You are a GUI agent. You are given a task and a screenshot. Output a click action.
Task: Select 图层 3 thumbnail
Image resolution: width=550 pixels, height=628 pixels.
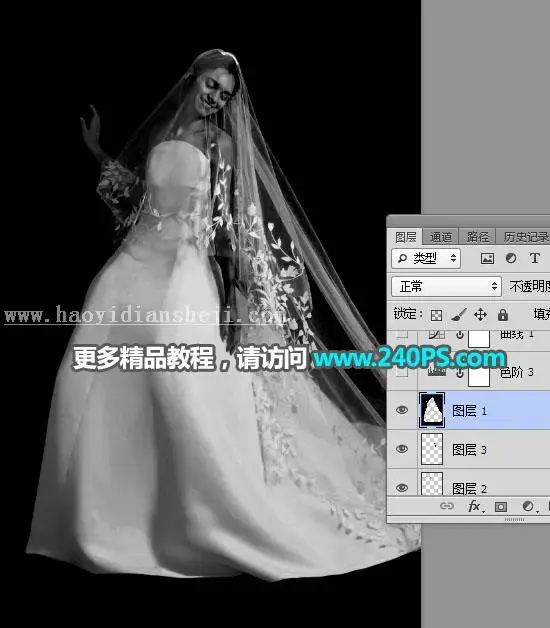[x=432, y=449]
